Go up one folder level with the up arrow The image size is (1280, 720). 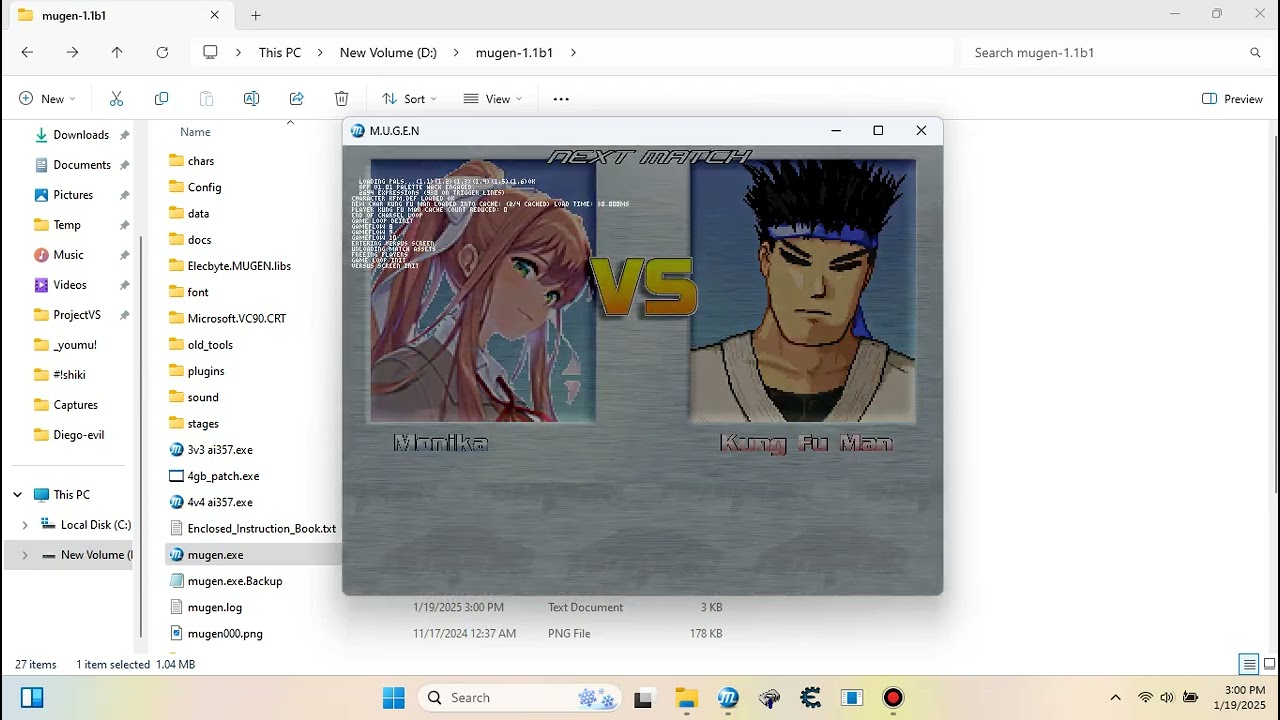coord(117,52)
